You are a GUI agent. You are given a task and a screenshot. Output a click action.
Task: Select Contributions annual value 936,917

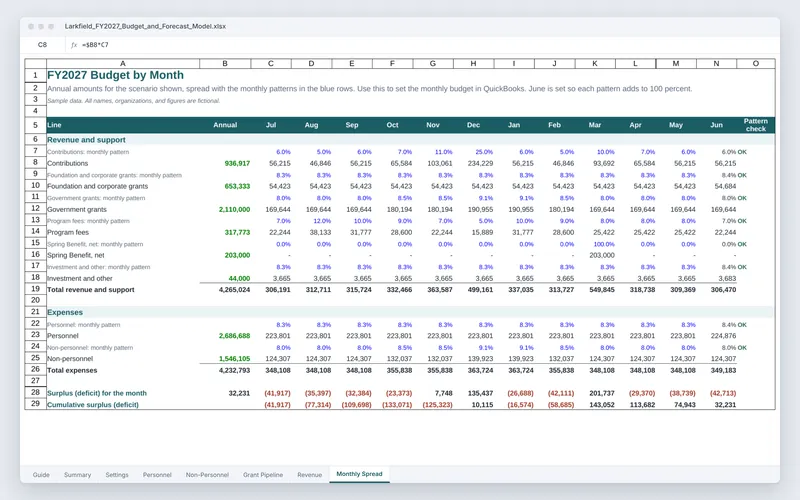pyautogui.click(x=237, y=163)
